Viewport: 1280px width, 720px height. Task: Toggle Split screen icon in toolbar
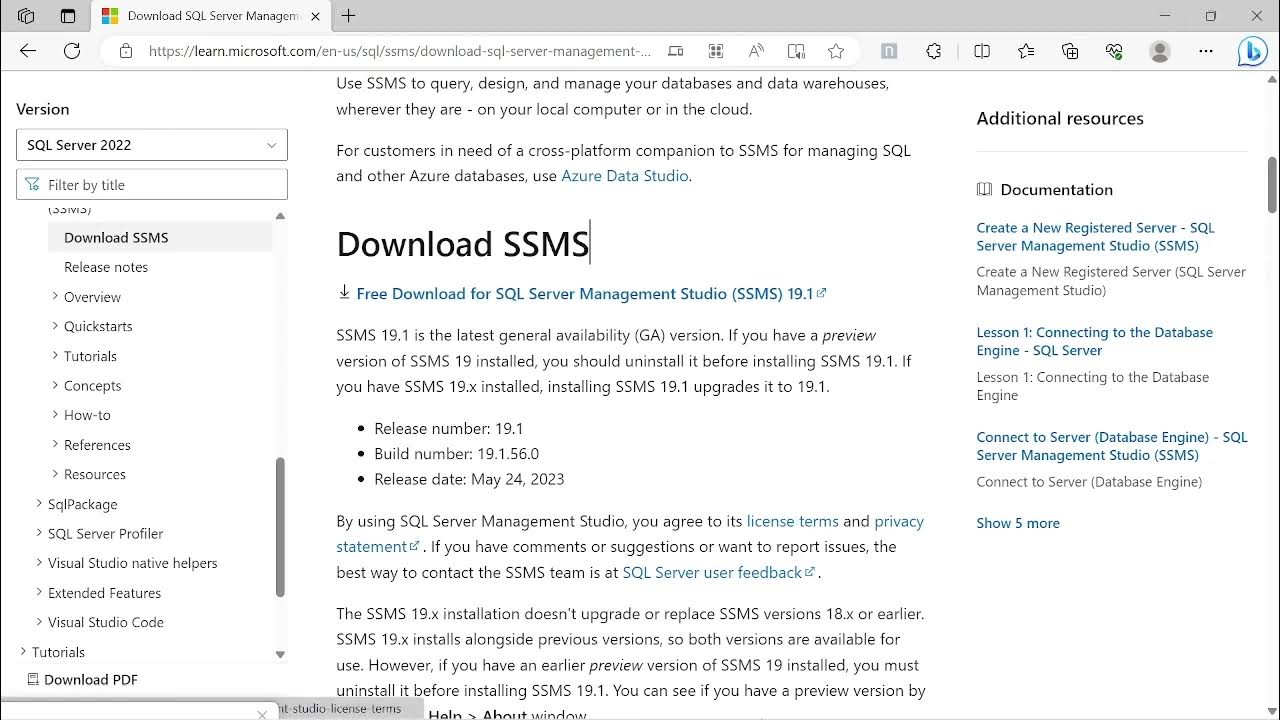click(x=982, y=51)
